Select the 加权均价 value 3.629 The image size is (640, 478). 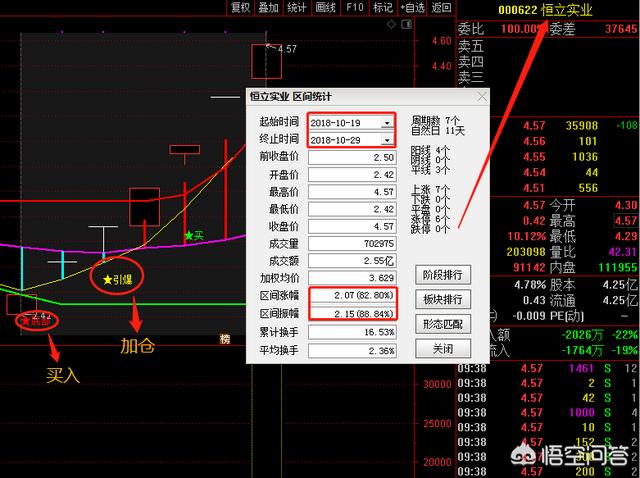[x=352, y=278]
